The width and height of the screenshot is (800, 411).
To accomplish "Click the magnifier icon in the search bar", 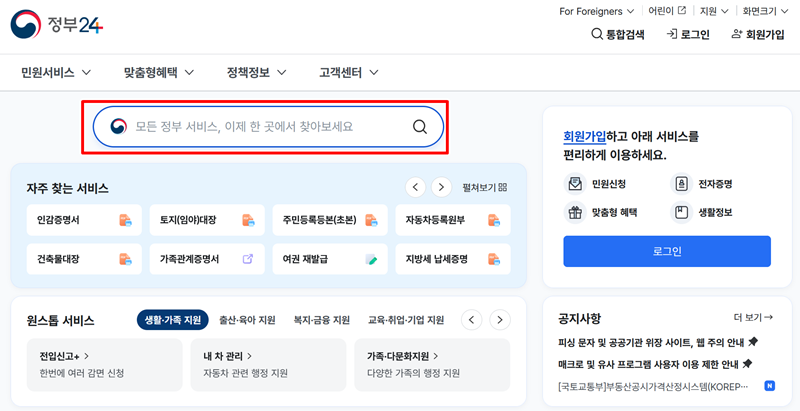I will [420, 126].
